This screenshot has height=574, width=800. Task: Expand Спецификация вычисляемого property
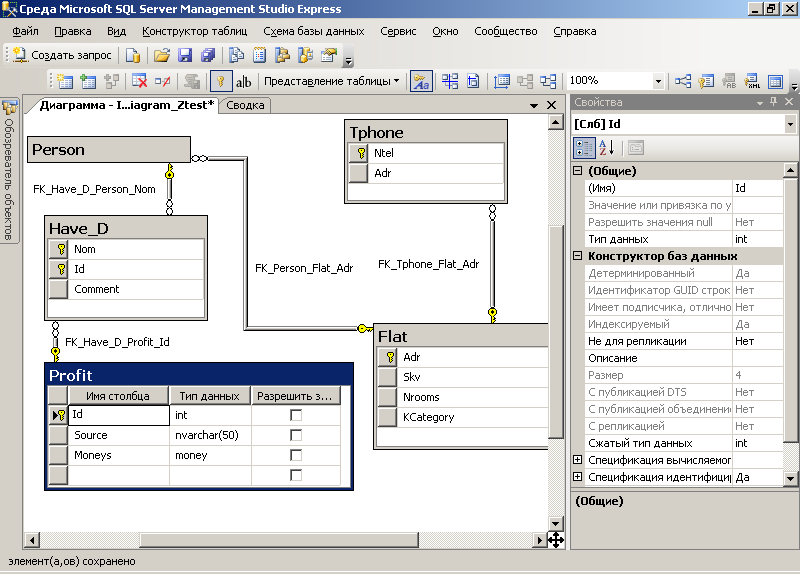point(577,460)
